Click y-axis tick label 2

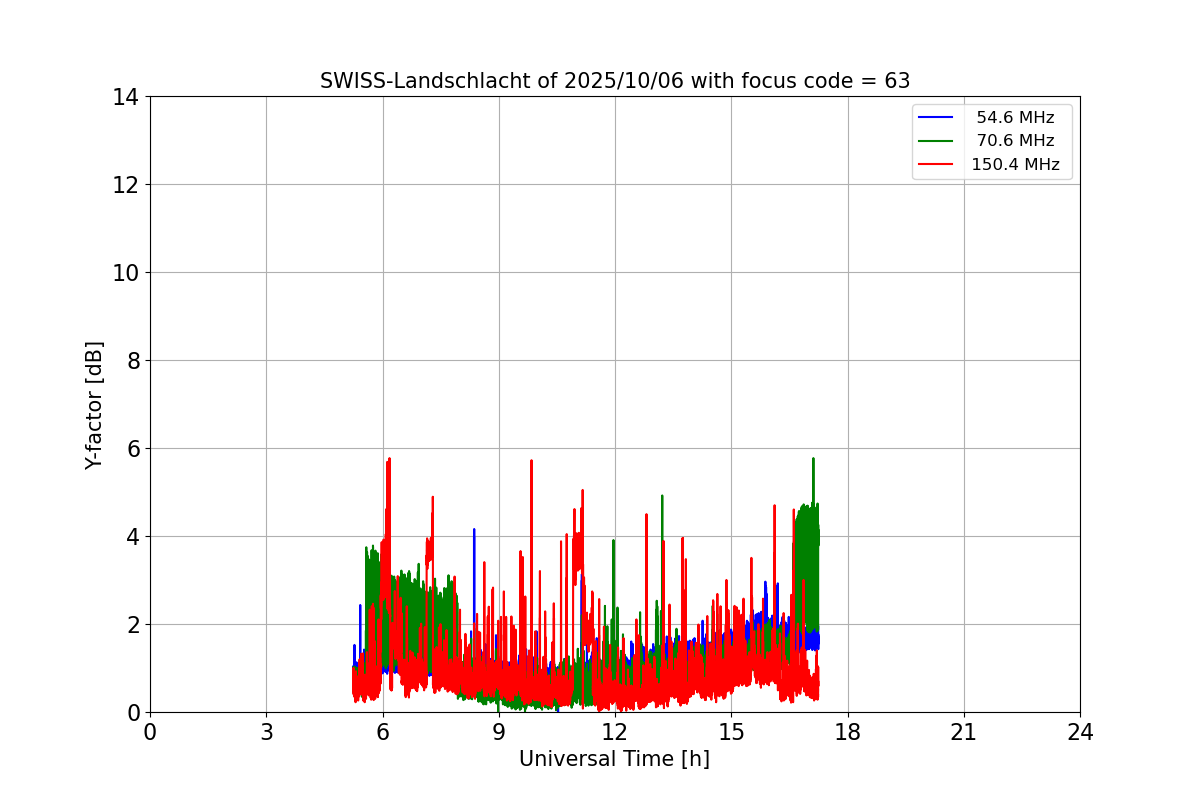(133, 625)
